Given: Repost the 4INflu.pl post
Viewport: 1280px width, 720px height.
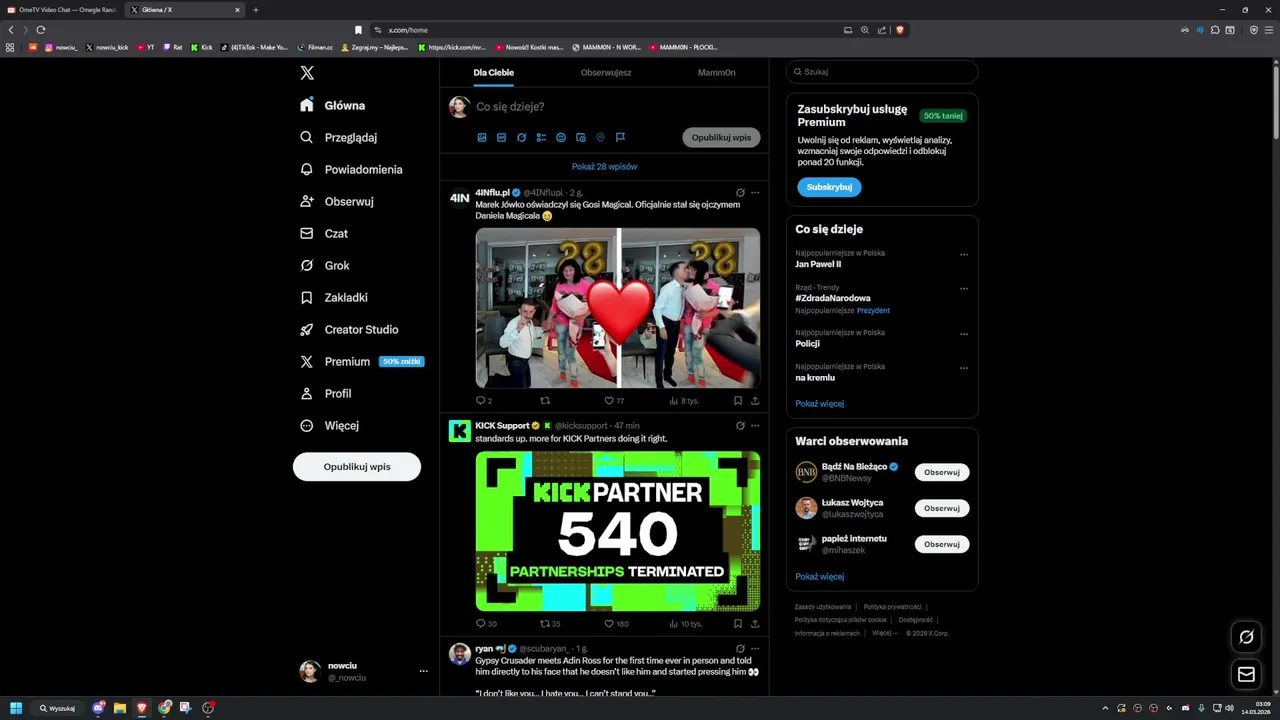Looking at the screenshot, I should (545, 401).
